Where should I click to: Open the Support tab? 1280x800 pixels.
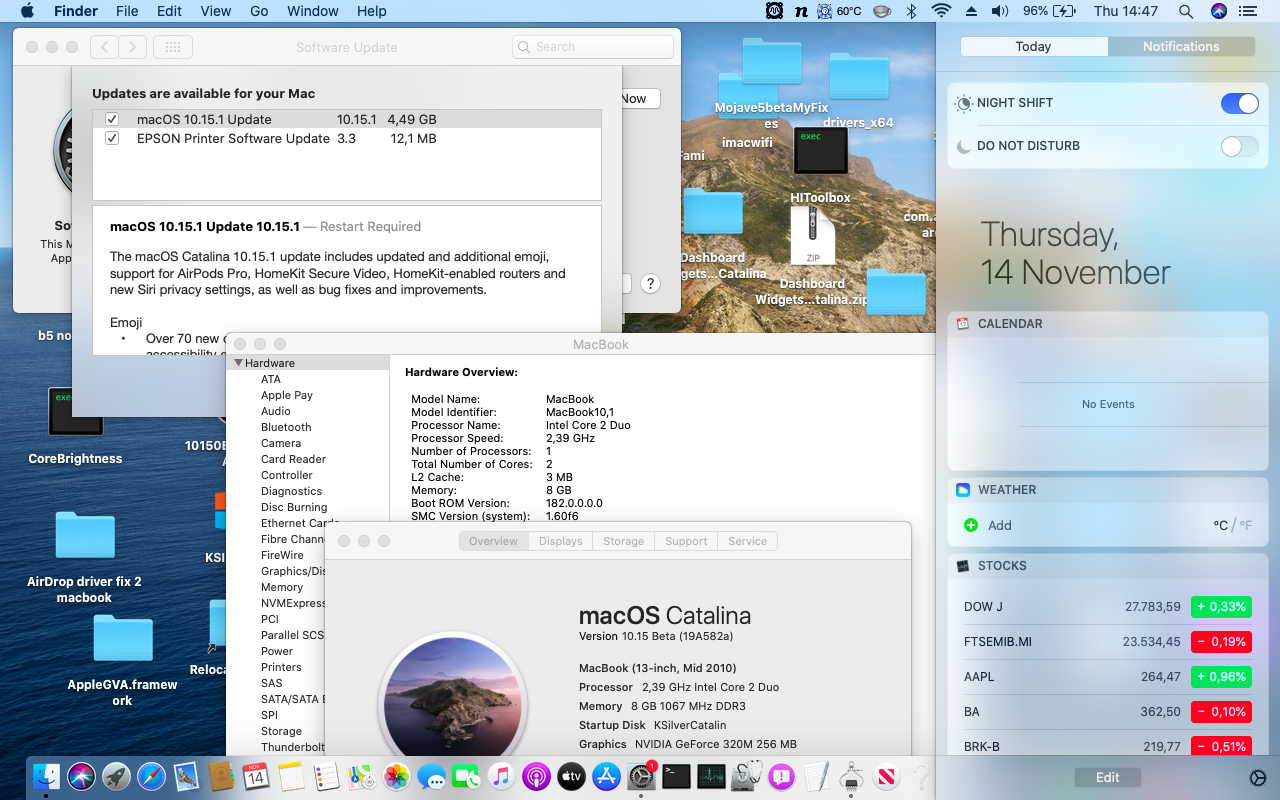click(x=686, y=541)
